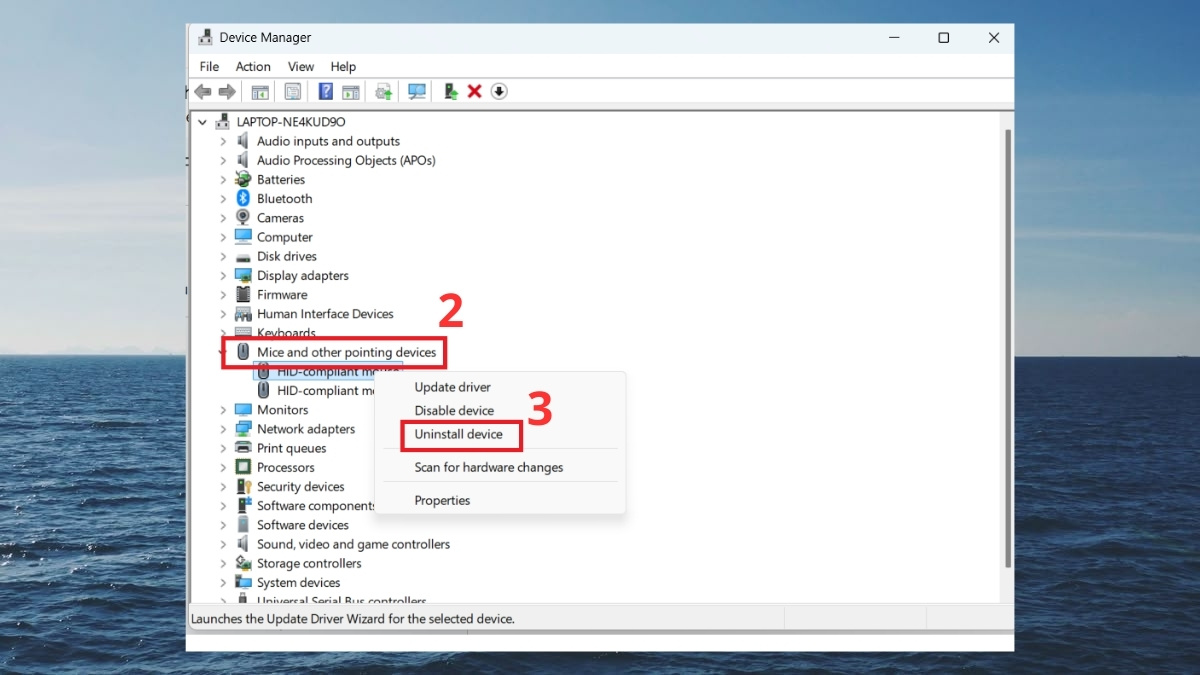This screenshot has width=1200, height=675.
Task: Choose Properties from the context menu
Action: pos(442,501)
